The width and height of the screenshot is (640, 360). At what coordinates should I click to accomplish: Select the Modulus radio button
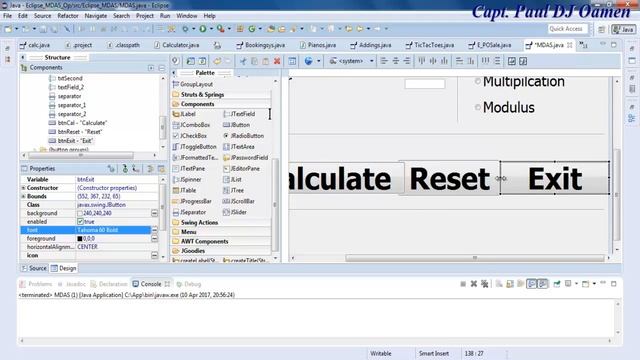pos(478,108)
